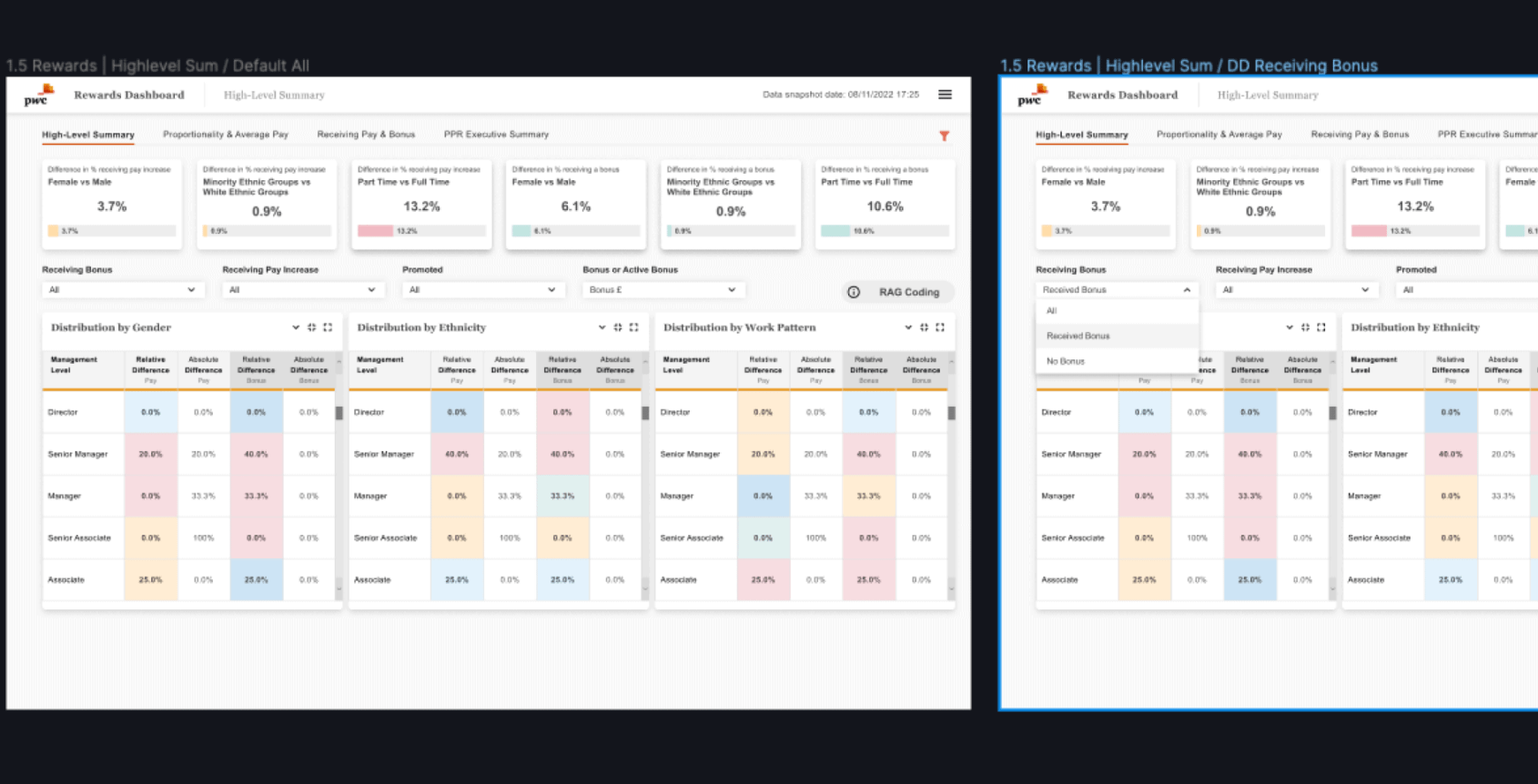Maximize Distribution by Ethnicity in Default All frame
1538x784 pixels.
(x=634, y=327)
